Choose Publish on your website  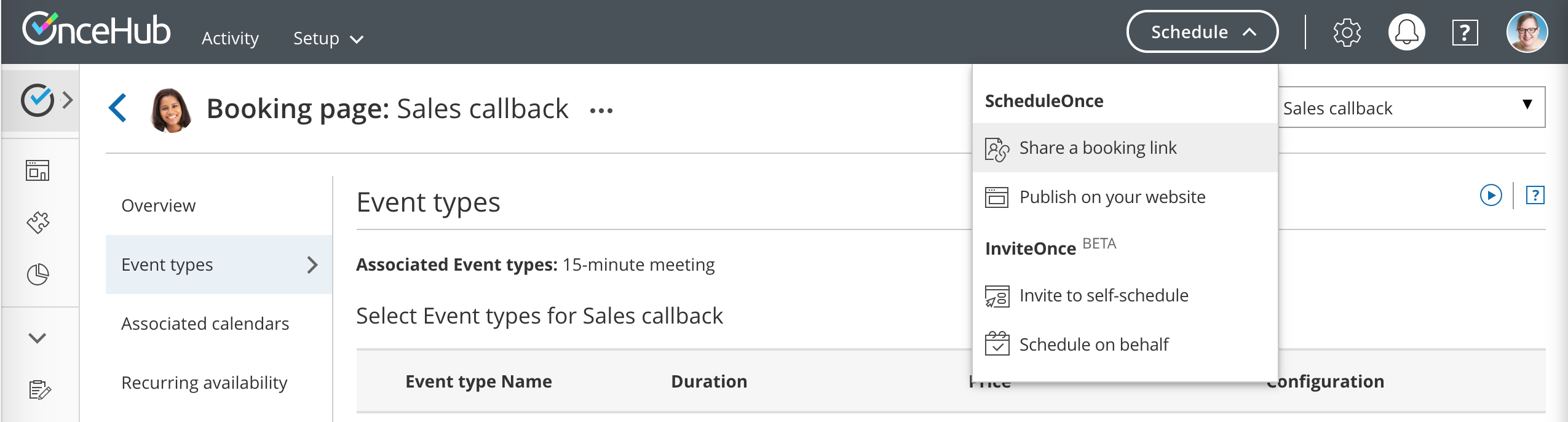(x=1112, y=197)
